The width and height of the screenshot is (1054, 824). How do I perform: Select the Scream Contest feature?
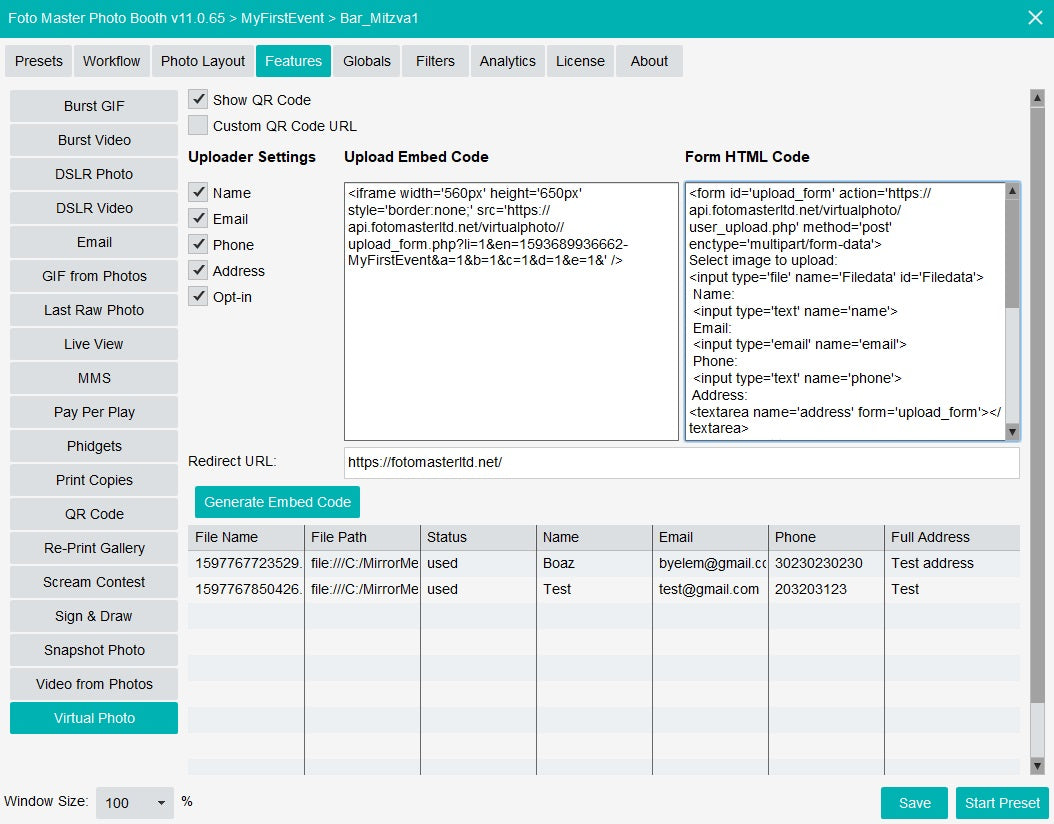(94, 582)
